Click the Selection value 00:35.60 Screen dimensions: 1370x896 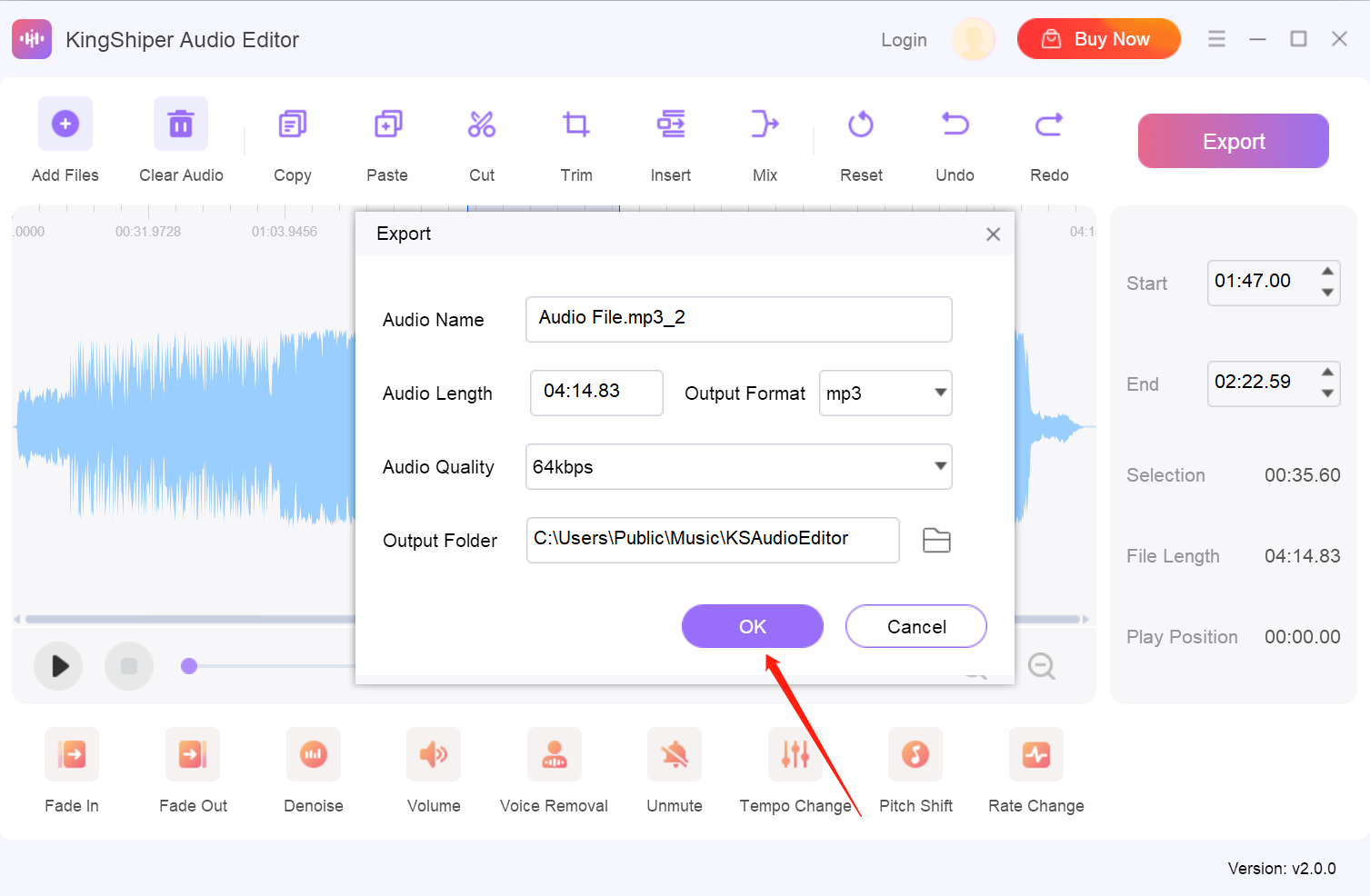[x=1303, y=475]
